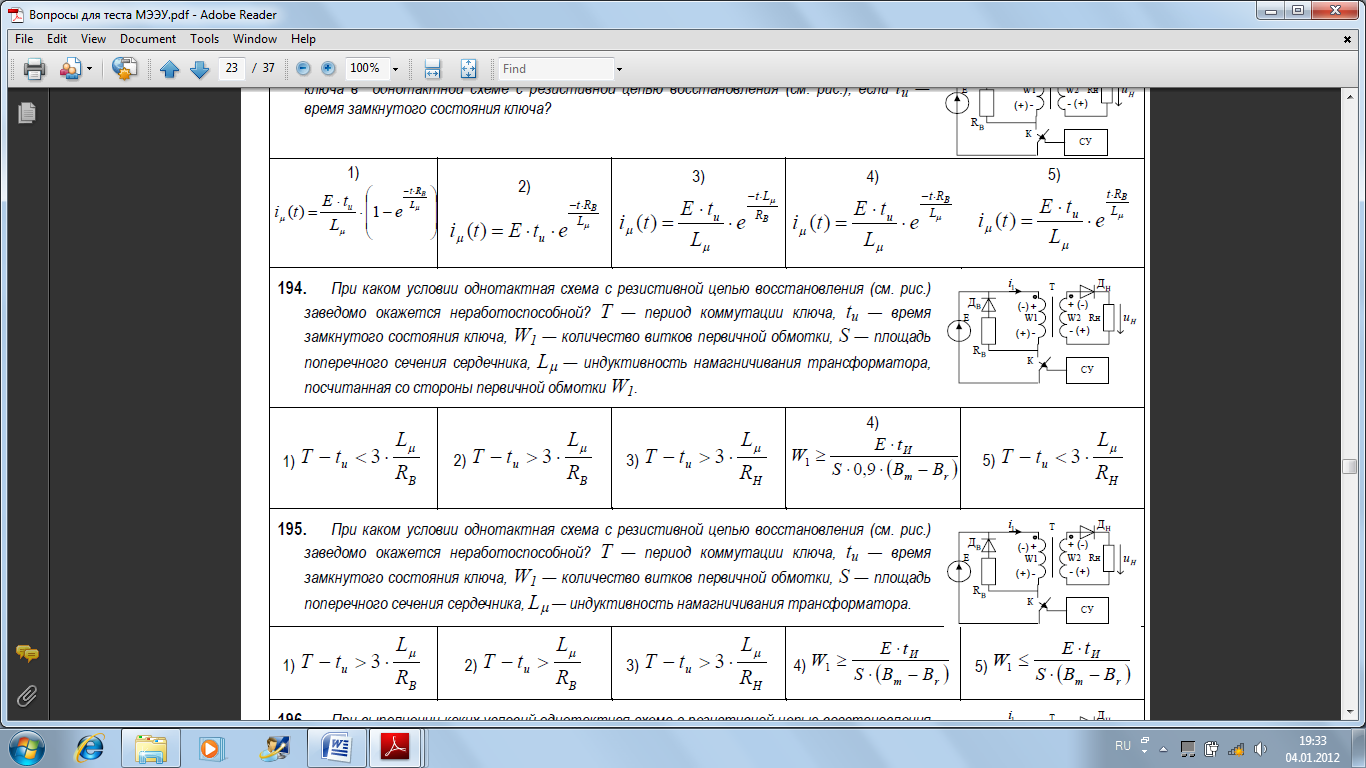Go to previous page with up arrow
The image size is (1366, 768).
[169, 69]
